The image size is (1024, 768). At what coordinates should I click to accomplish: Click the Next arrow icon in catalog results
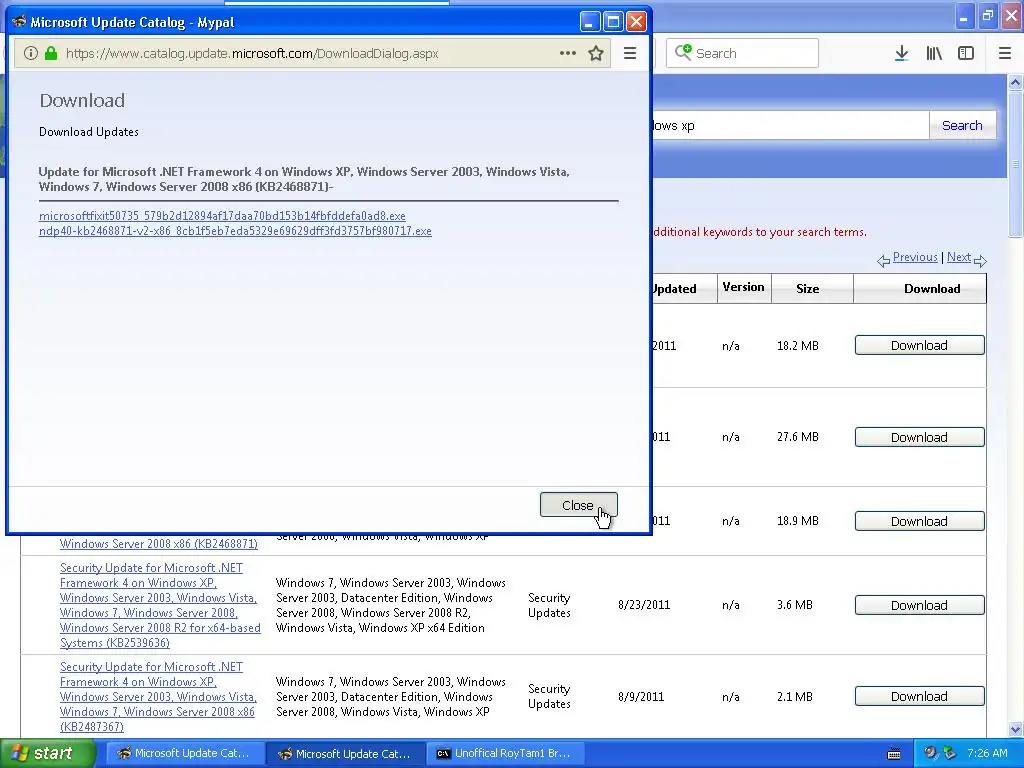point(980,261)
